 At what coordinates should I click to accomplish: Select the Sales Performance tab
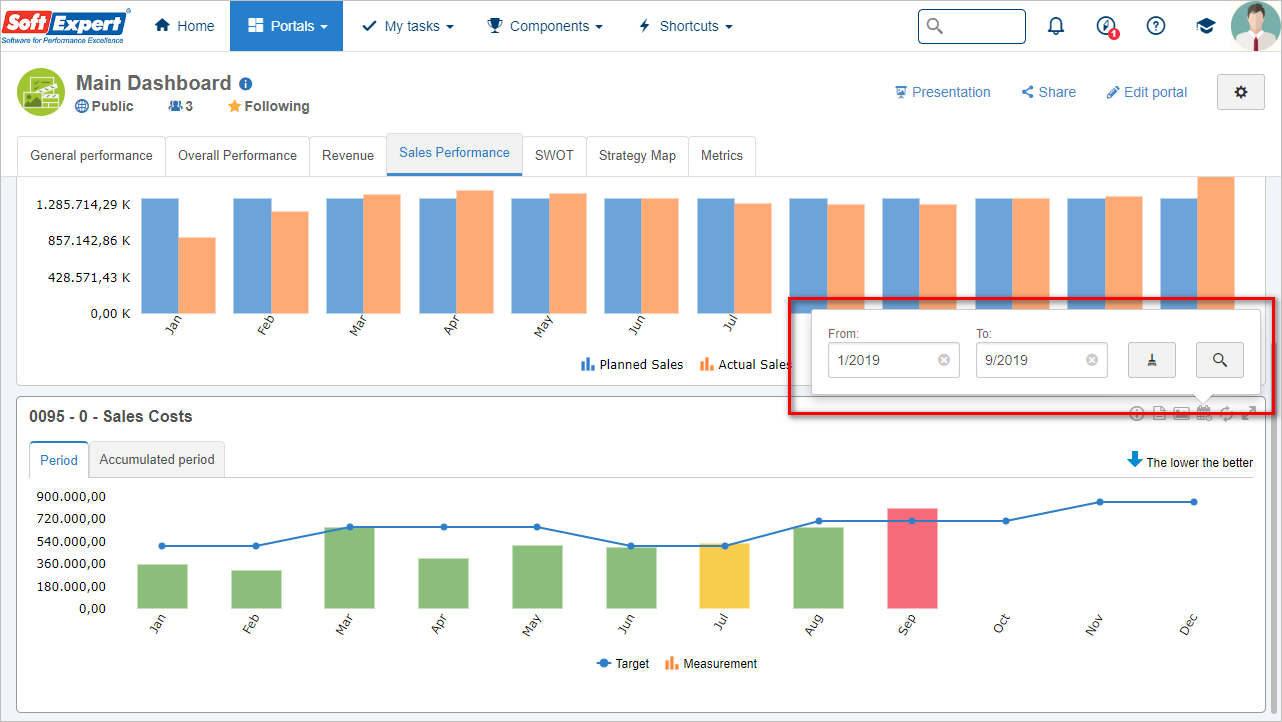pos(454,153)
